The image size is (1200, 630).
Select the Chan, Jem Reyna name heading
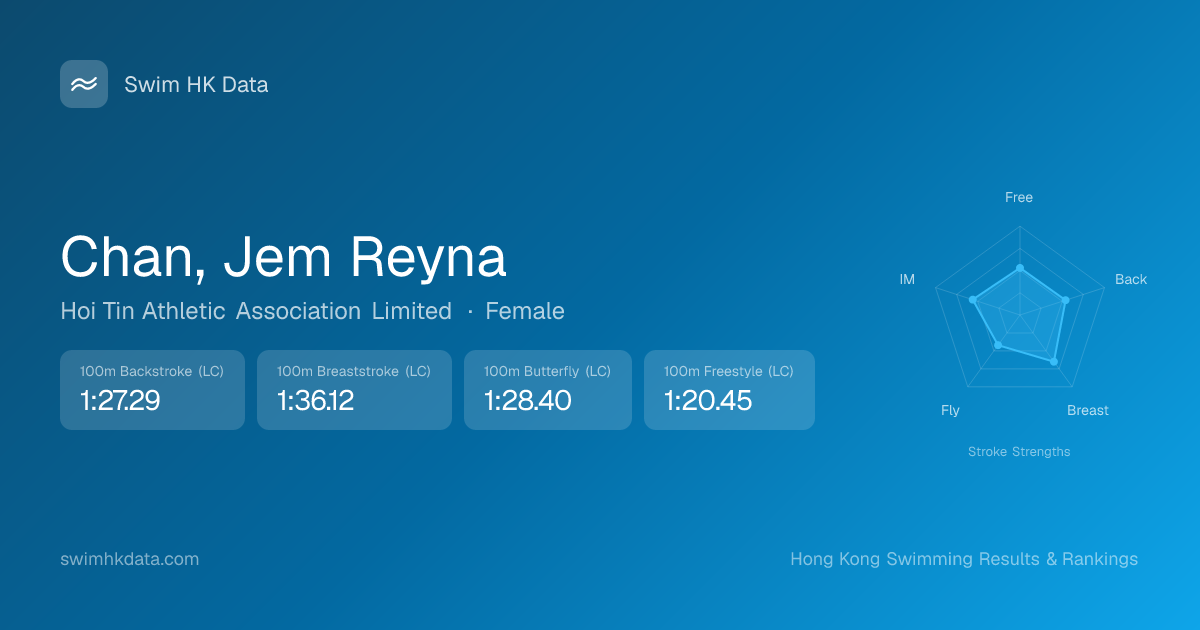click(x=283, y=257)
